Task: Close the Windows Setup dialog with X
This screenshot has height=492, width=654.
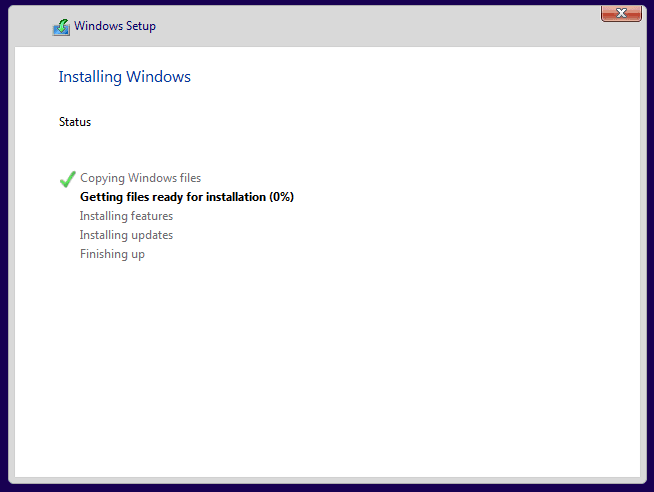Action: tap(621, 13)
